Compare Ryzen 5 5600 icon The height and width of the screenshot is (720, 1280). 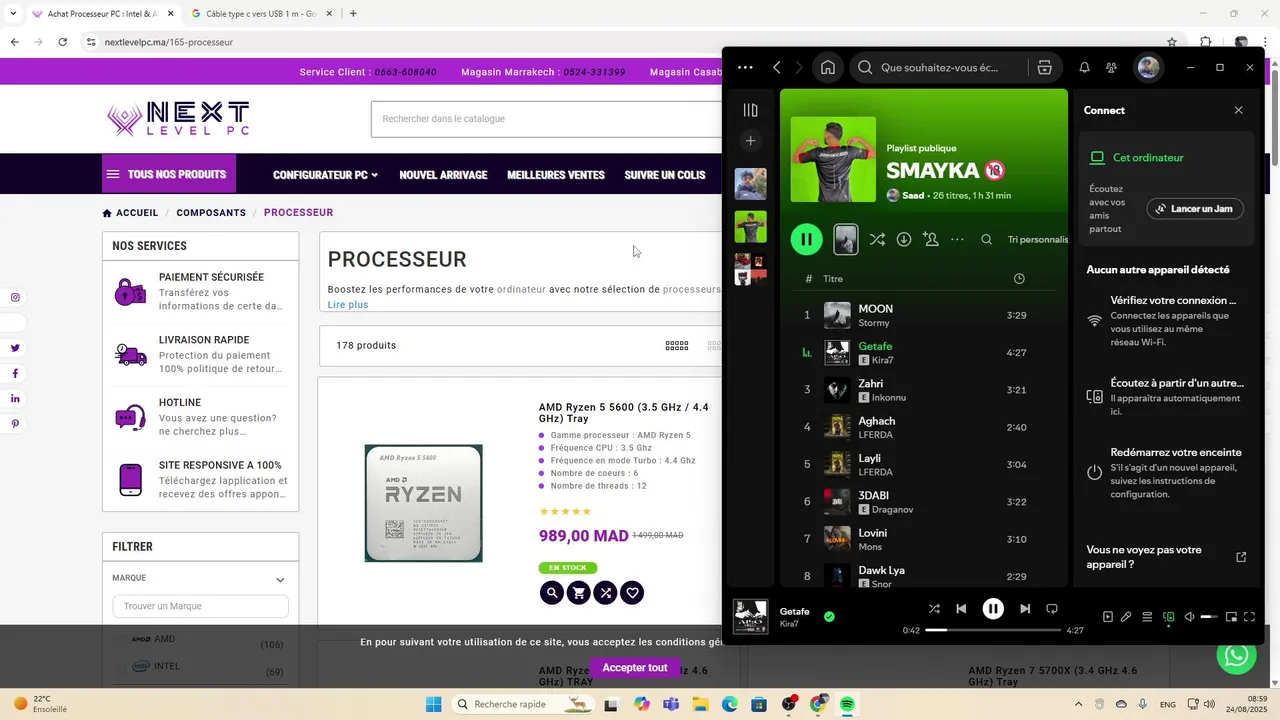[605, 593]
